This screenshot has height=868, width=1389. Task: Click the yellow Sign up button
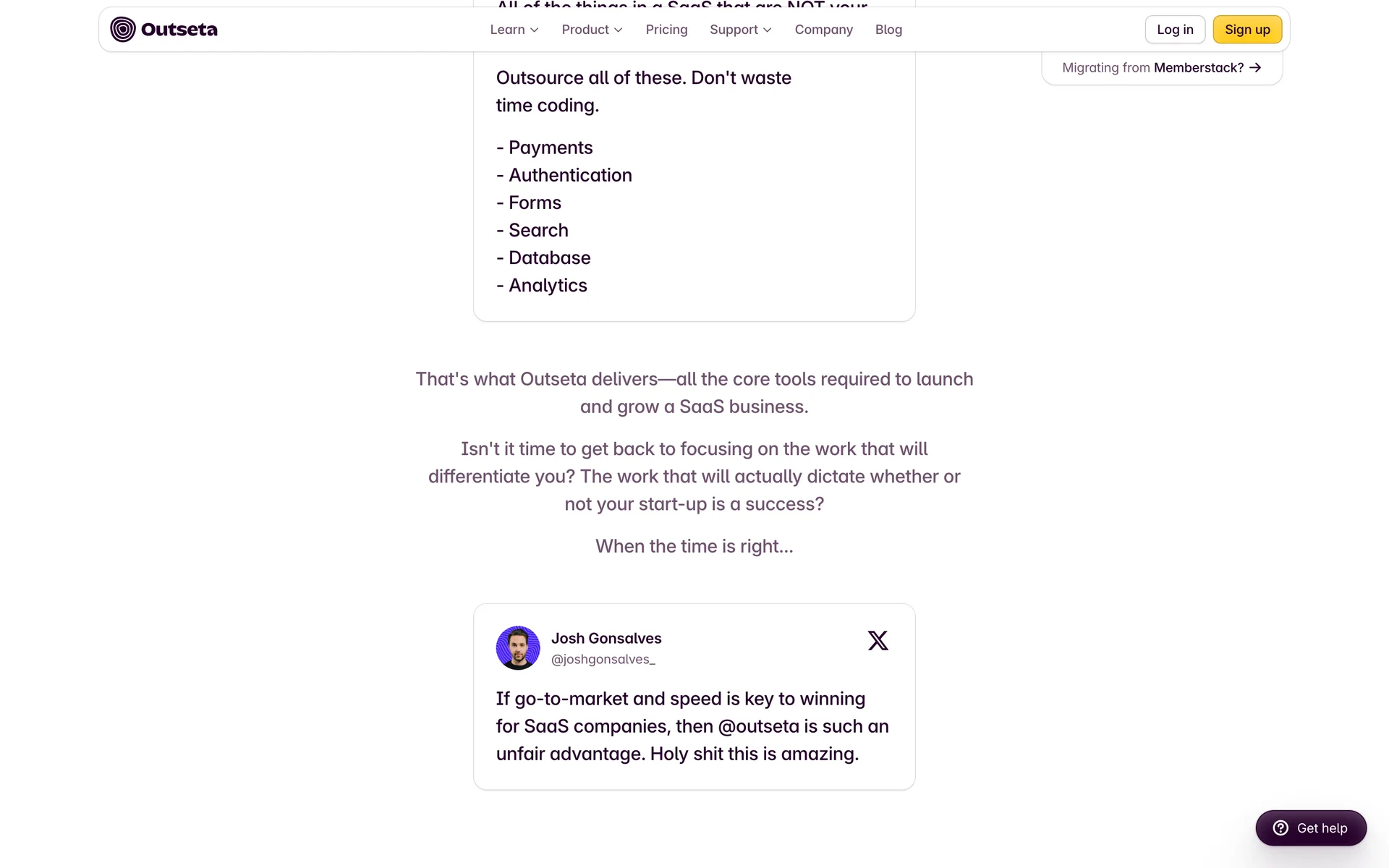pyautogui.click(x=1247, y=30)
